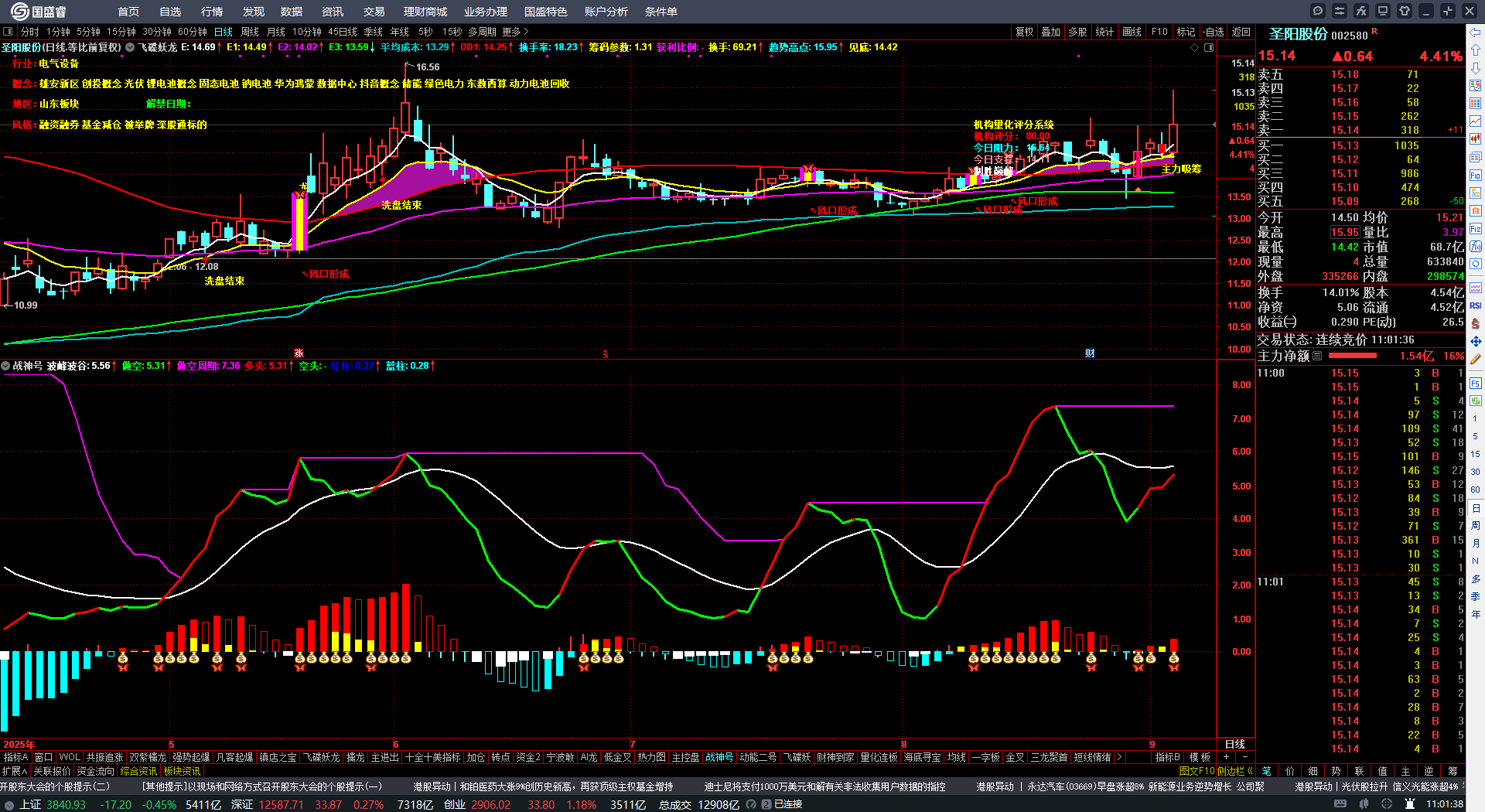1485x812 pixels.
Task: Click the red dollar sign icon in sidebar
Action: (x=1476, y=323)
